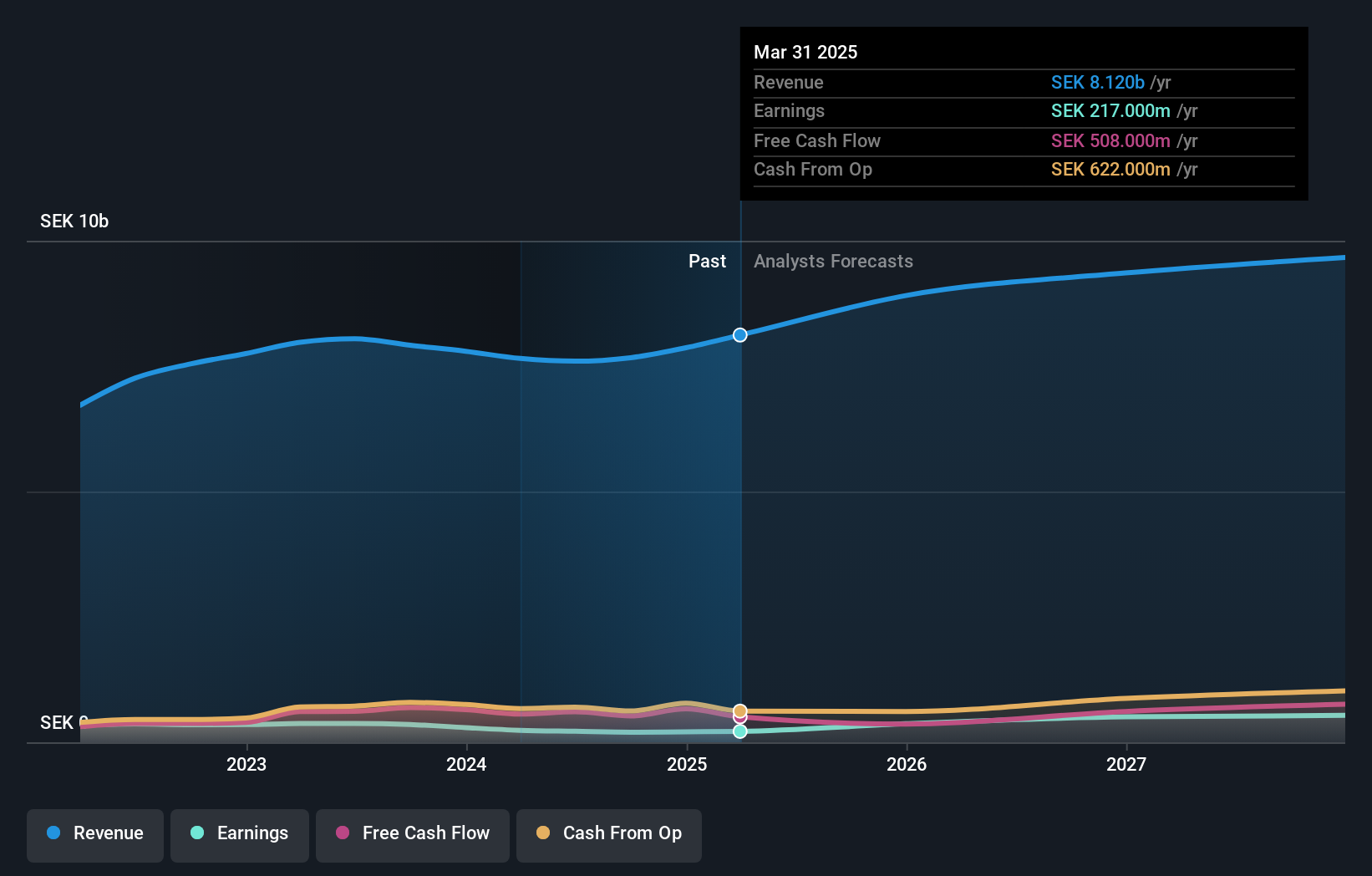
Task: Click the 'Analysts Forecasts' label
Action: point(833,262)
